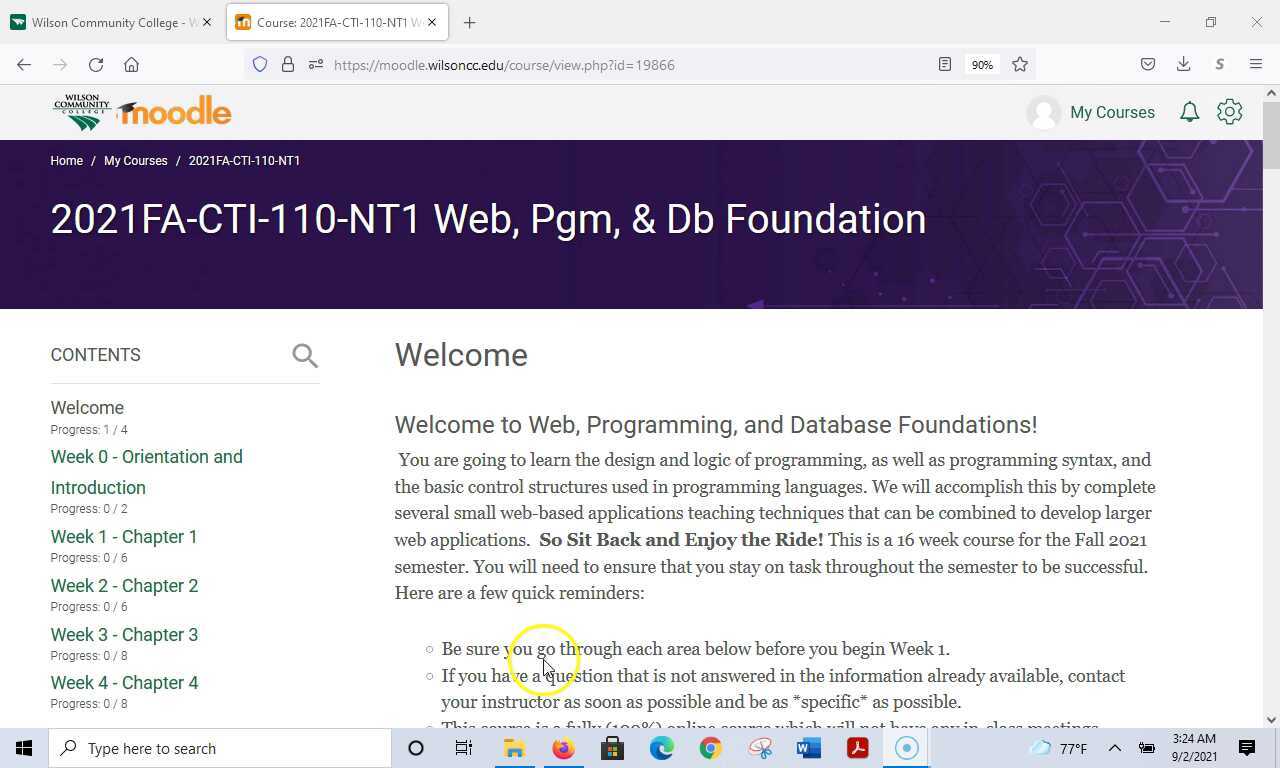Expand the Windows taskbar hidden icons chevron

click(1114, 748)
